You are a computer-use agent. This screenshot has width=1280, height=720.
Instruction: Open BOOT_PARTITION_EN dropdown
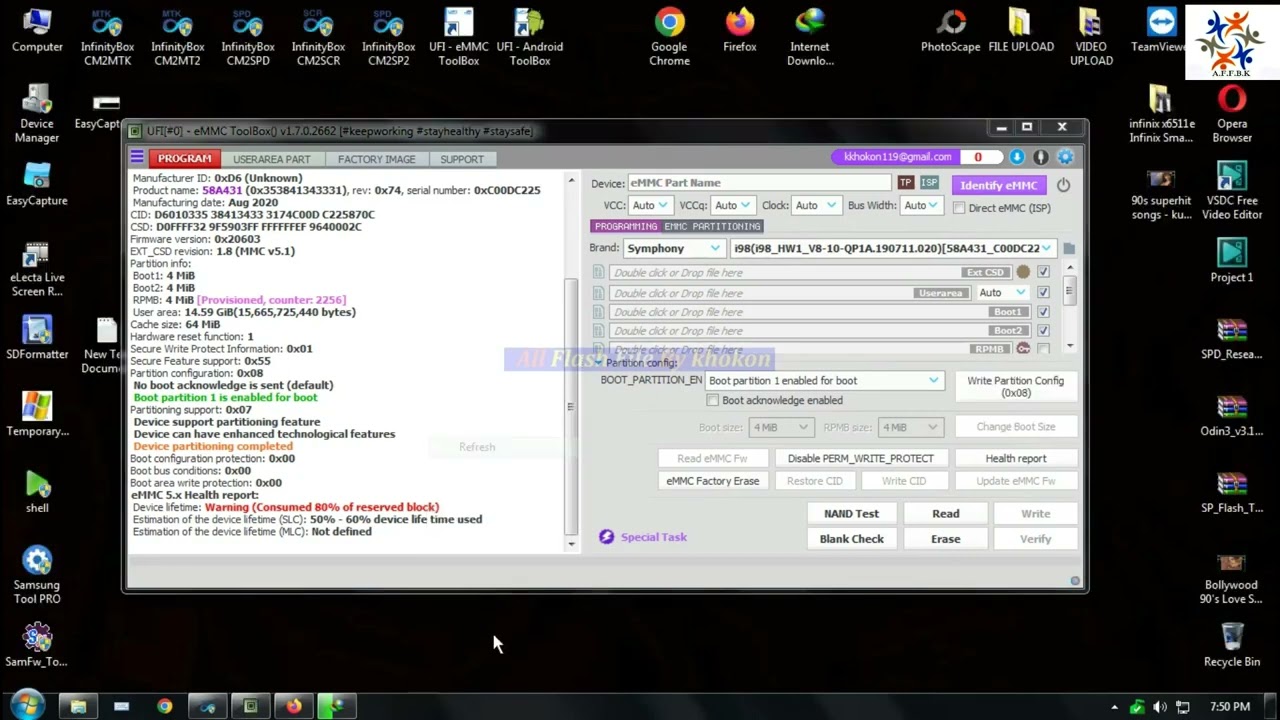point(824,380)
